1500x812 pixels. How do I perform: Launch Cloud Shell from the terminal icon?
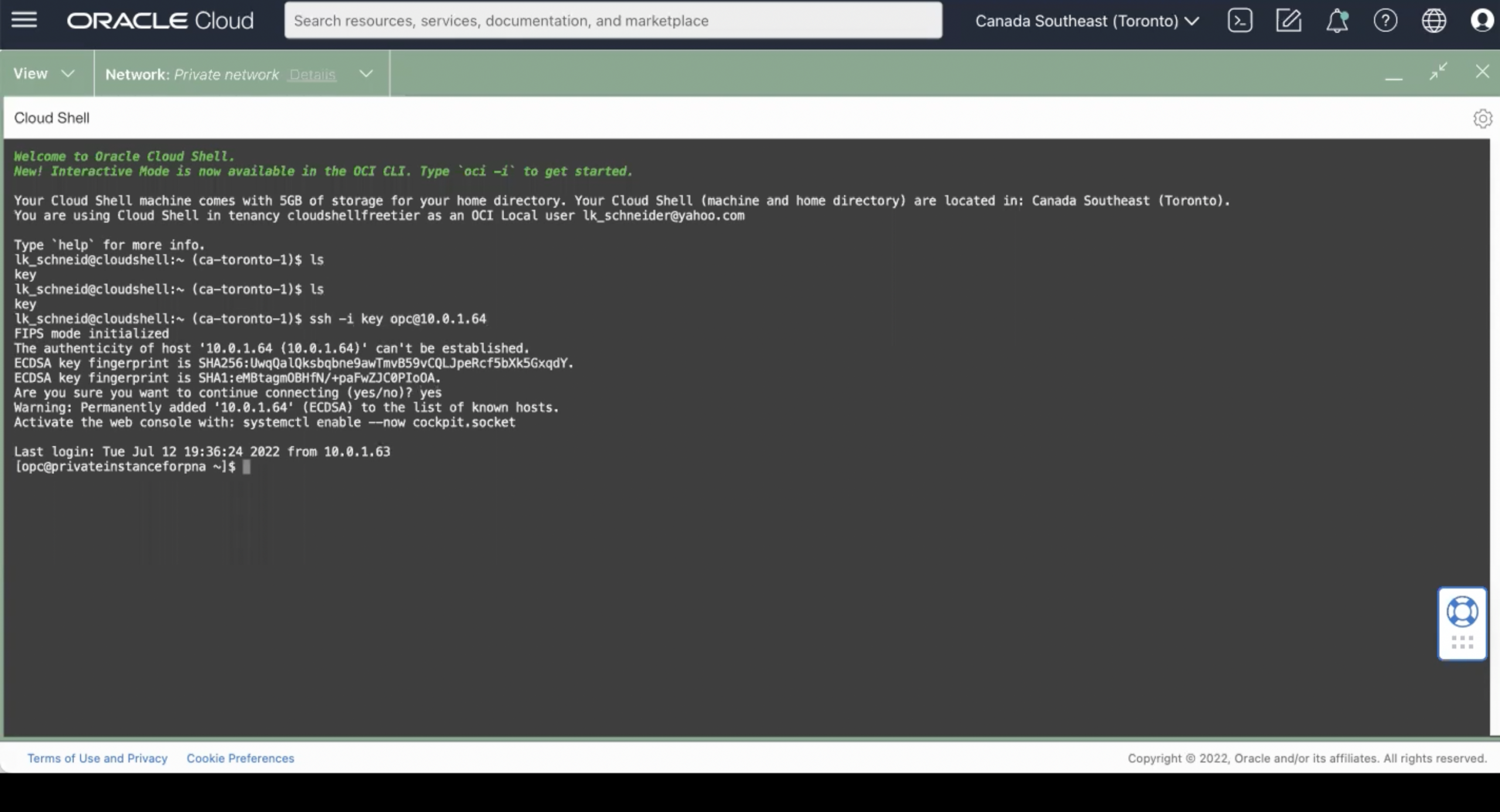point(1239,20)
